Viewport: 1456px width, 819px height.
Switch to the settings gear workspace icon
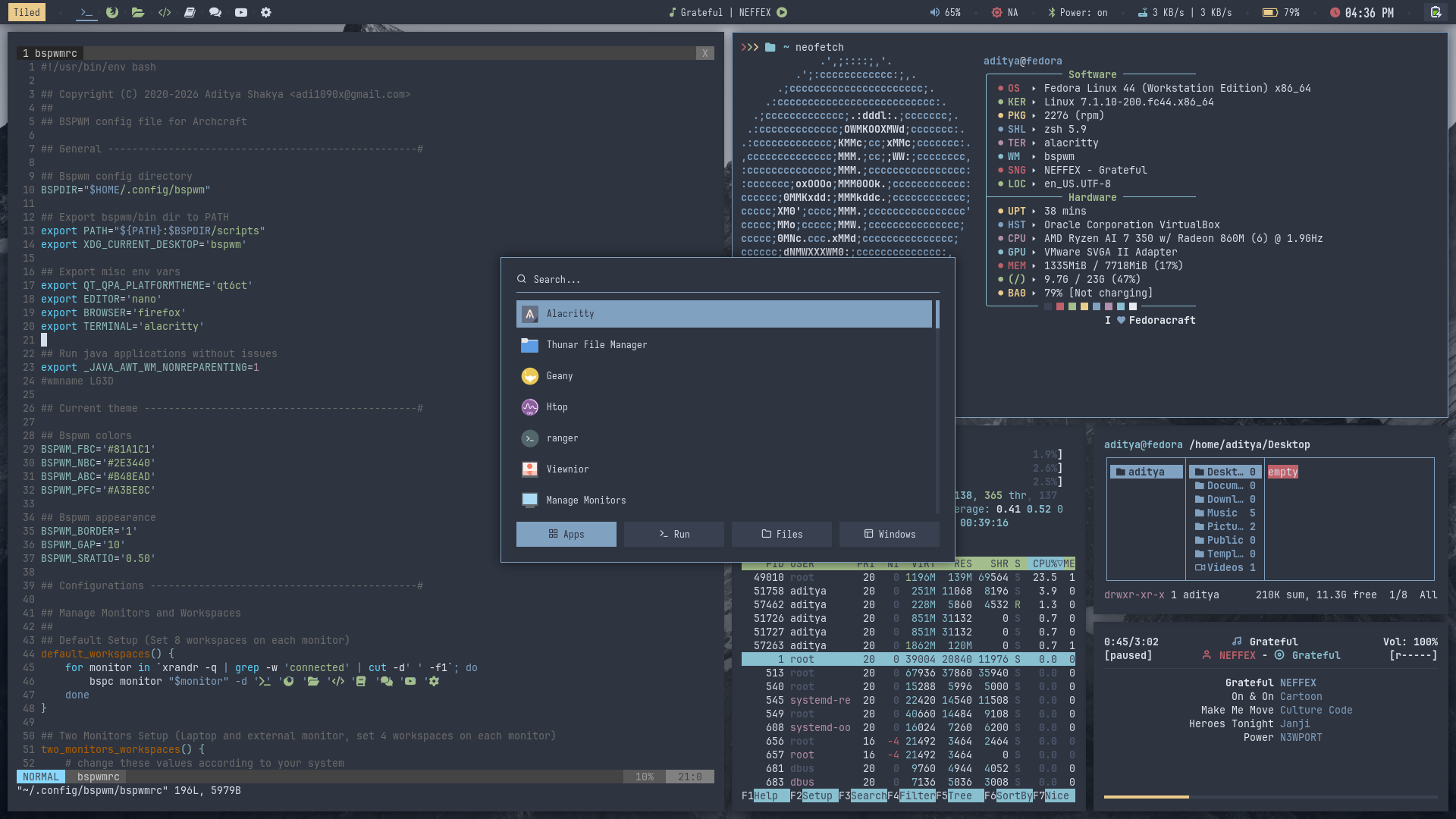pyautogui.click(x=266, y=12)
